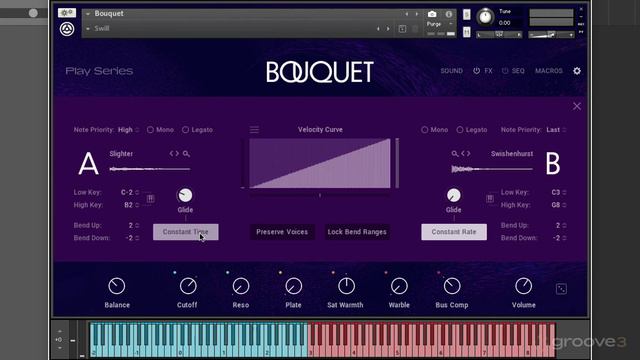Change layer B Bend Up value
Viewport: 640px width, 360px height.
[x=560, y=225]
